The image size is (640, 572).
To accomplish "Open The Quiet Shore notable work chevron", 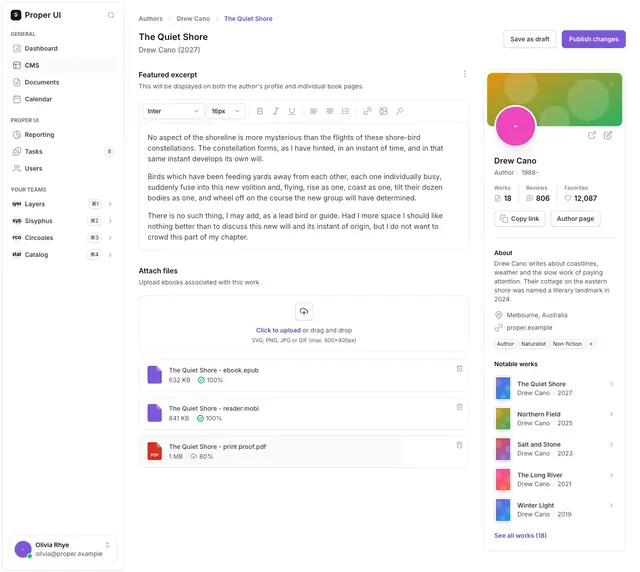I will 611,384.
